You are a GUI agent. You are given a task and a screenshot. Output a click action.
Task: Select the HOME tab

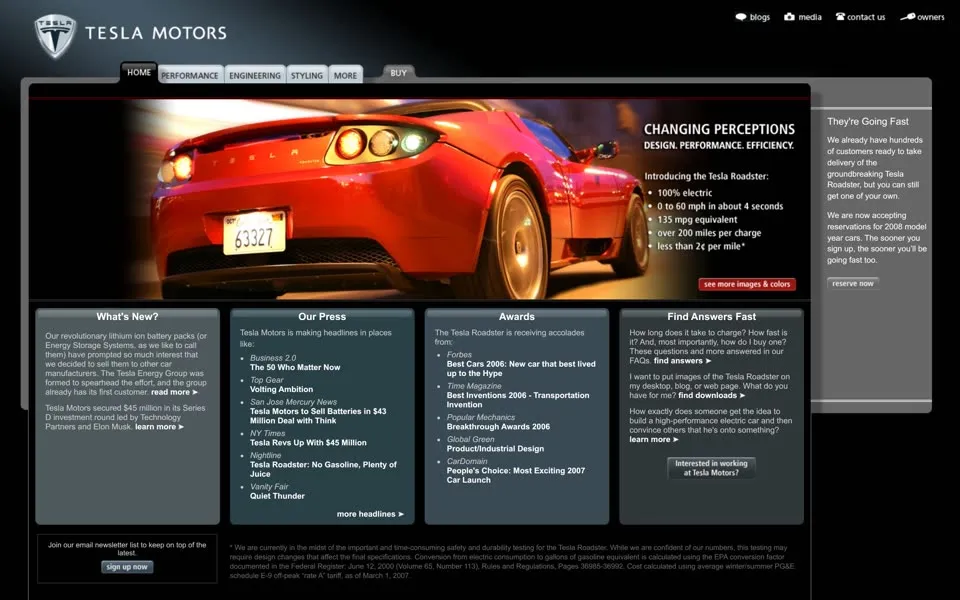click(x=139, y=72)
